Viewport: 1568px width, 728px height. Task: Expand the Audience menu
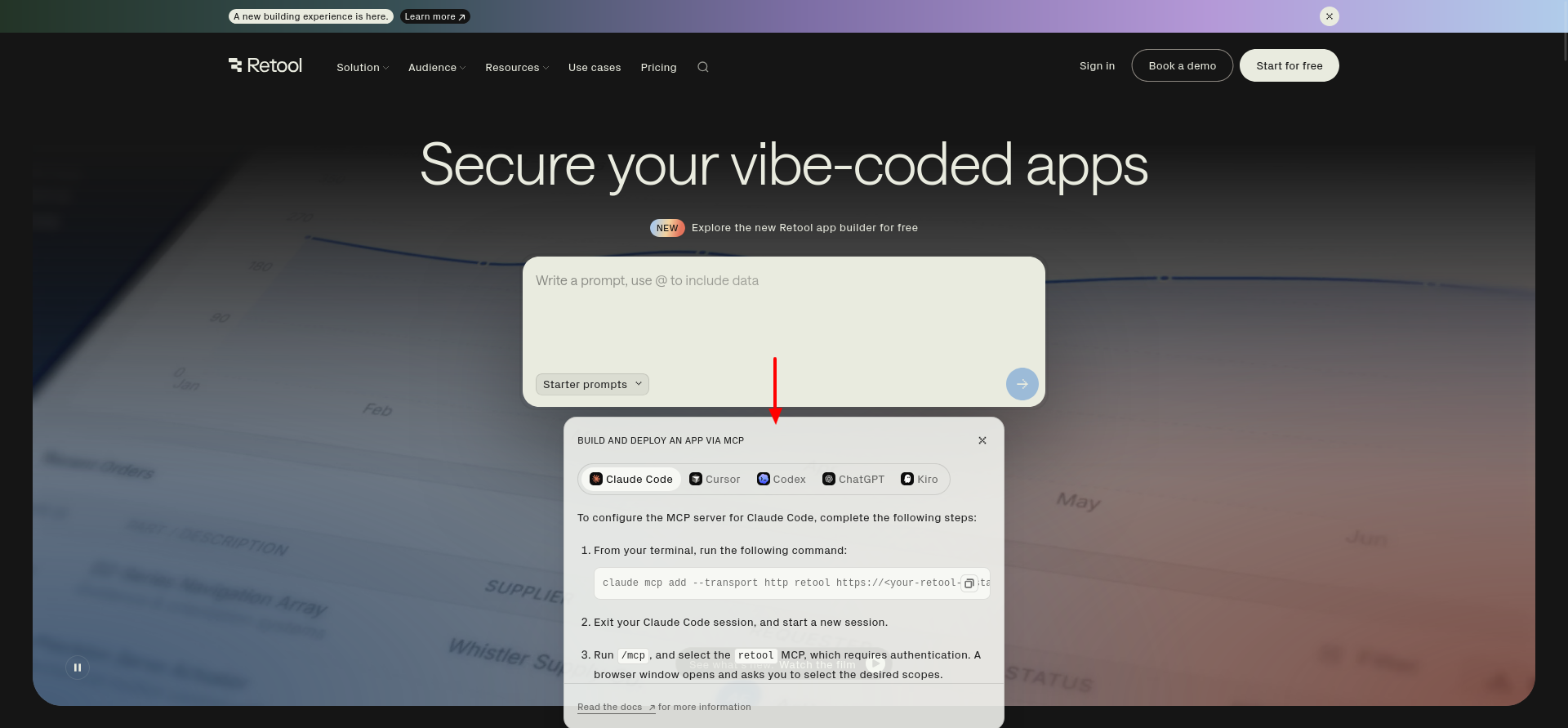coord(437,68)
